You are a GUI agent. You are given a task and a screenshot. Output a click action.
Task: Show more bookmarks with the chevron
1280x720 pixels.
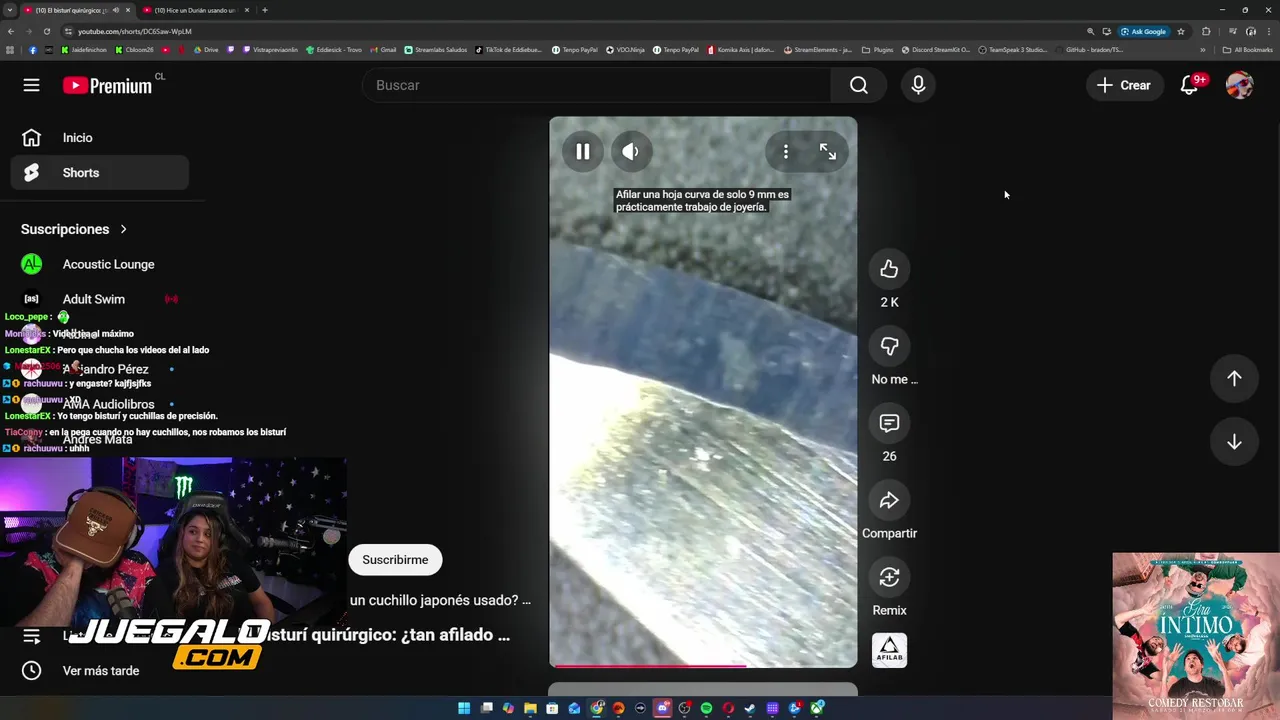1203,49
